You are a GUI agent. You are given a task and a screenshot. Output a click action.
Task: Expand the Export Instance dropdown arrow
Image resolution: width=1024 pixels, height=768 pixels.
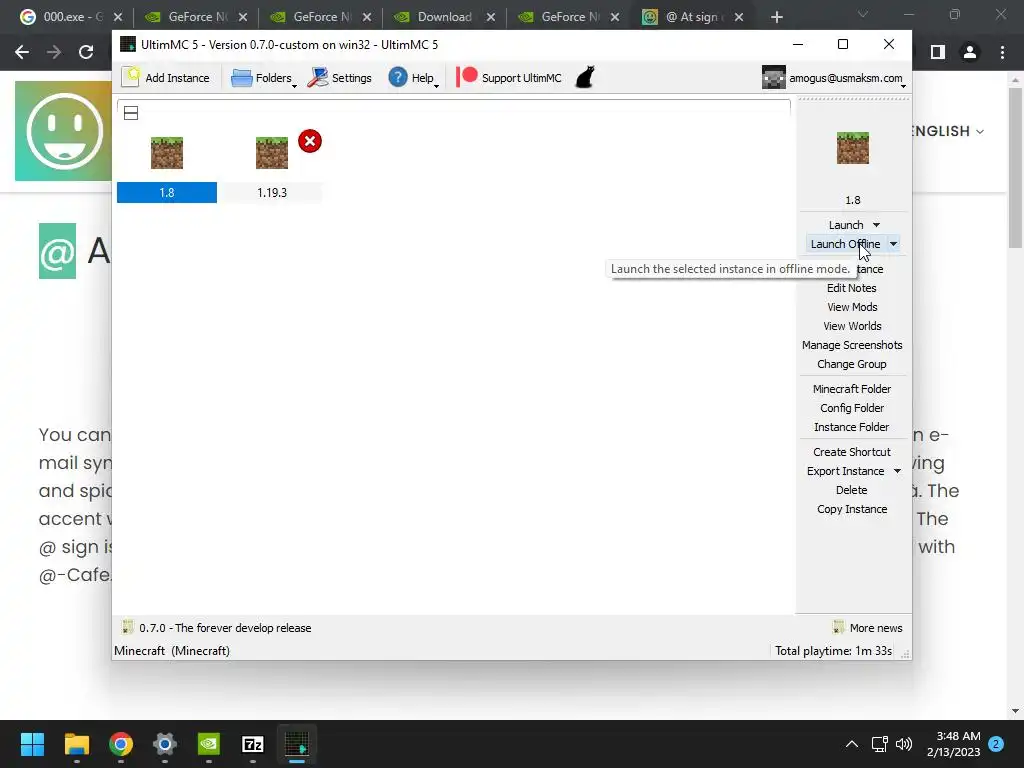pos(897,471)
